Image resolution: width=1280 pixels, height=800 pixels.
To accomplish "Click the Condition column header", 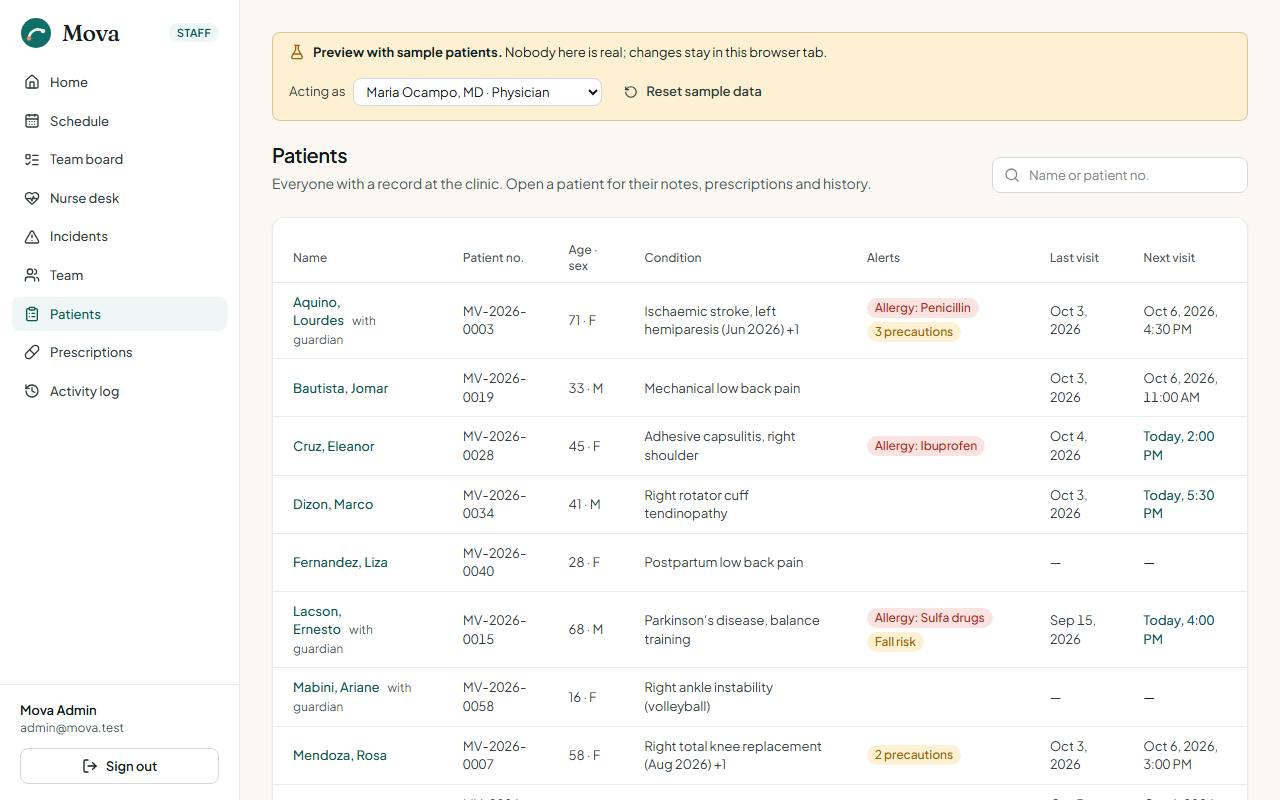I will [x=673, y=258].
